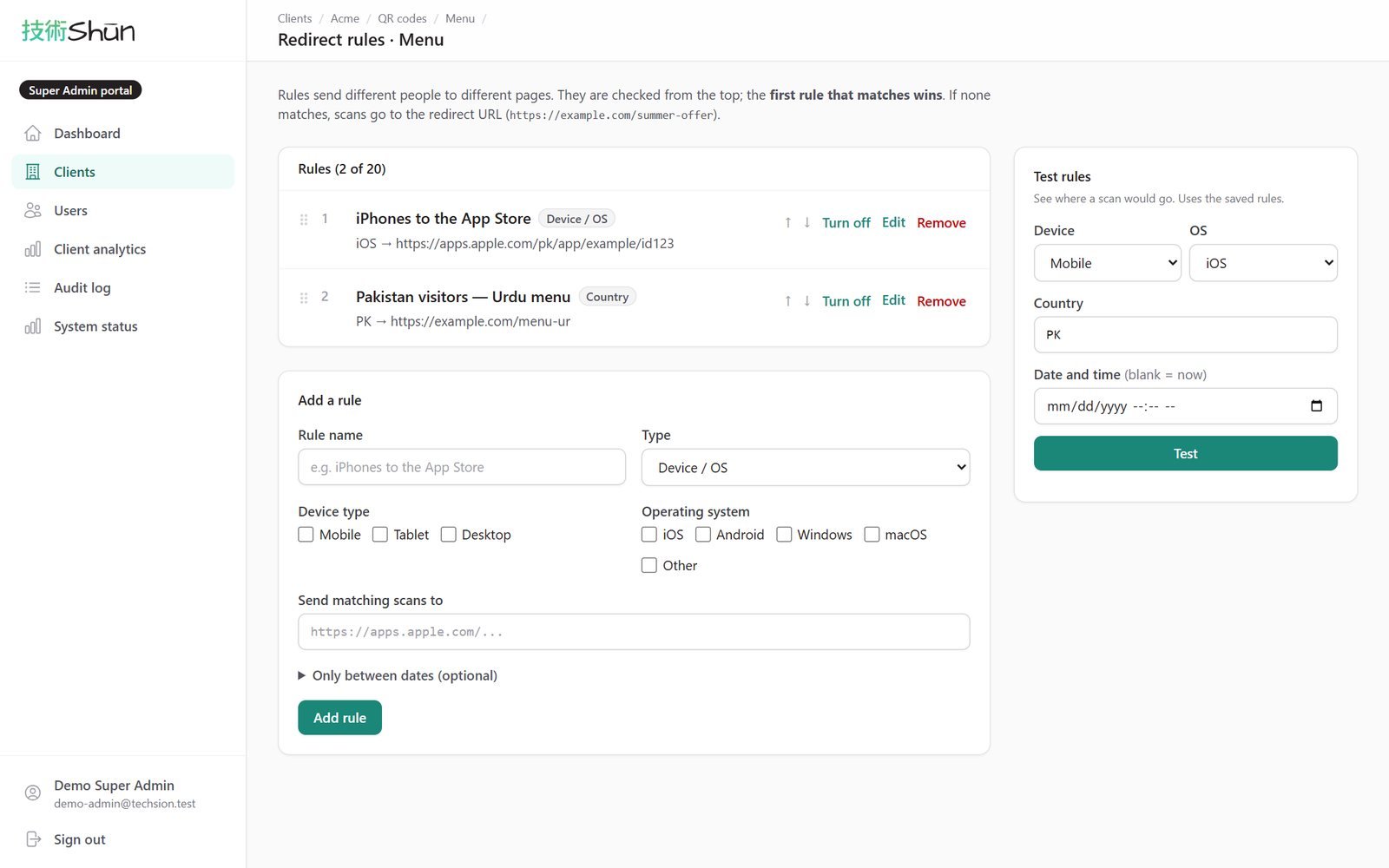Remove the iPhones to the App Store rule

(x=941, y=223)
